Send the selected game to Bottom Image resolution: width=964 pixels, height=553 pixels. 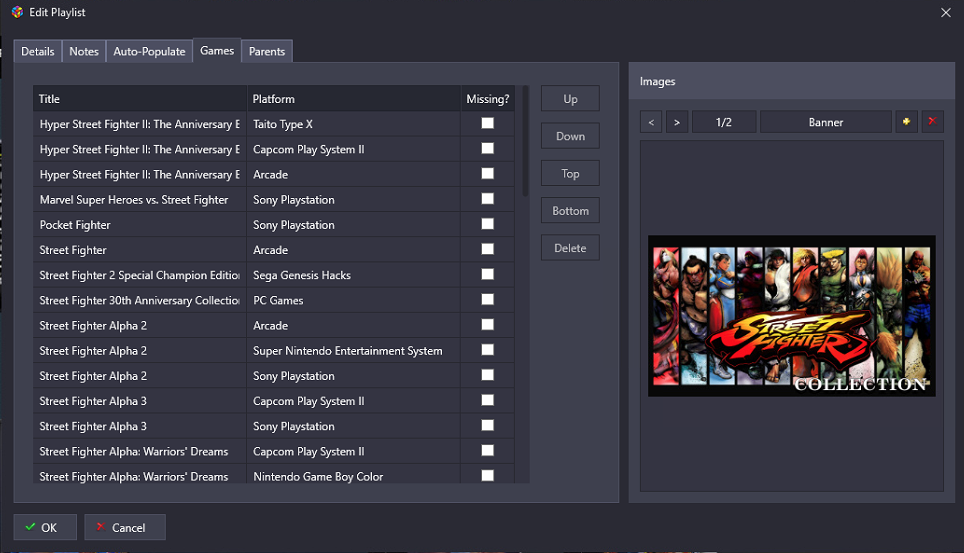coord(570,210)
